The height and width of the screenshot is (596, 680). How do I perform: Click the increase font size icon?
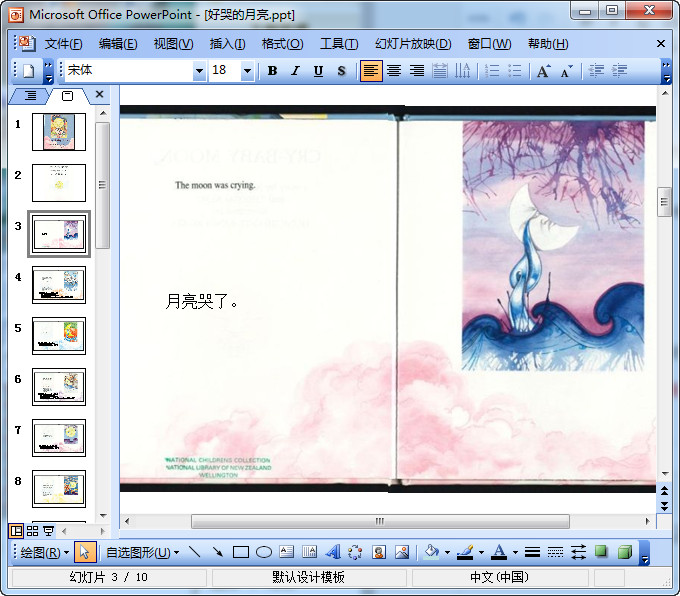[x=543, y=71]
